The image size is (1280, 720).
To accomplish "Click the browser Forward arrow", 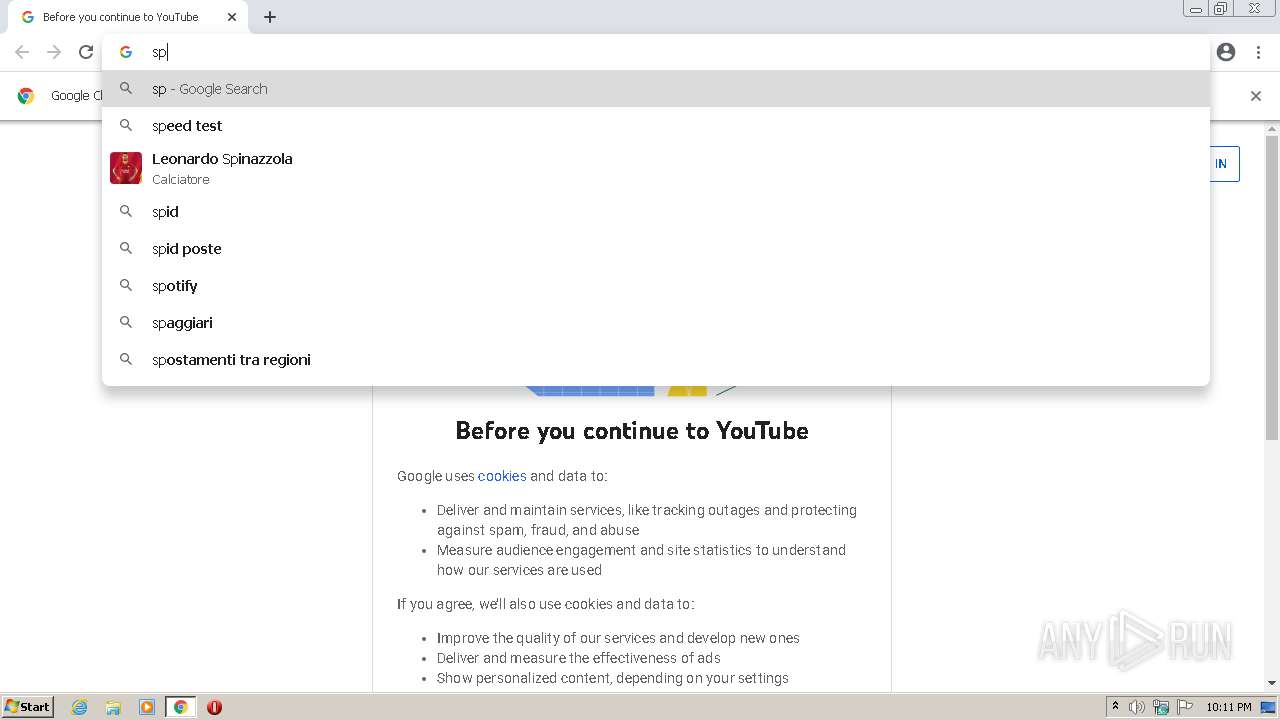I will click(54, 52).
